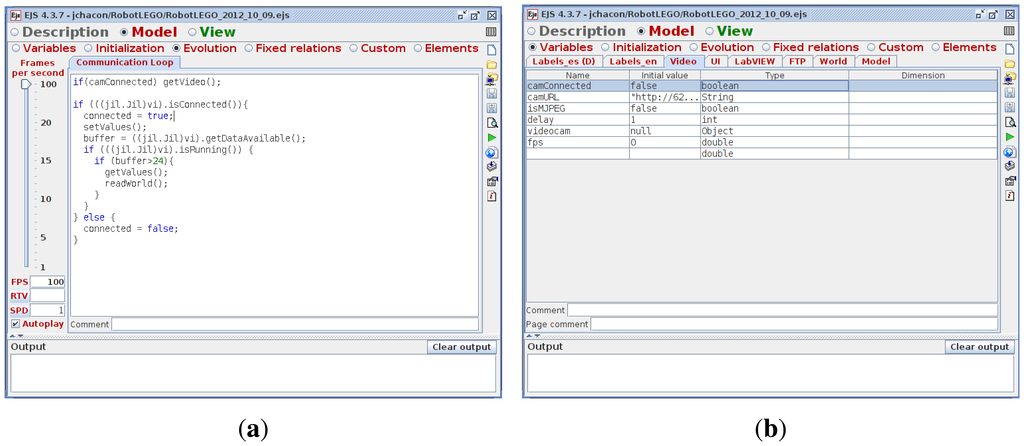Clear output in the left window
Screen dimensions: 1024x446
[461, 347]
